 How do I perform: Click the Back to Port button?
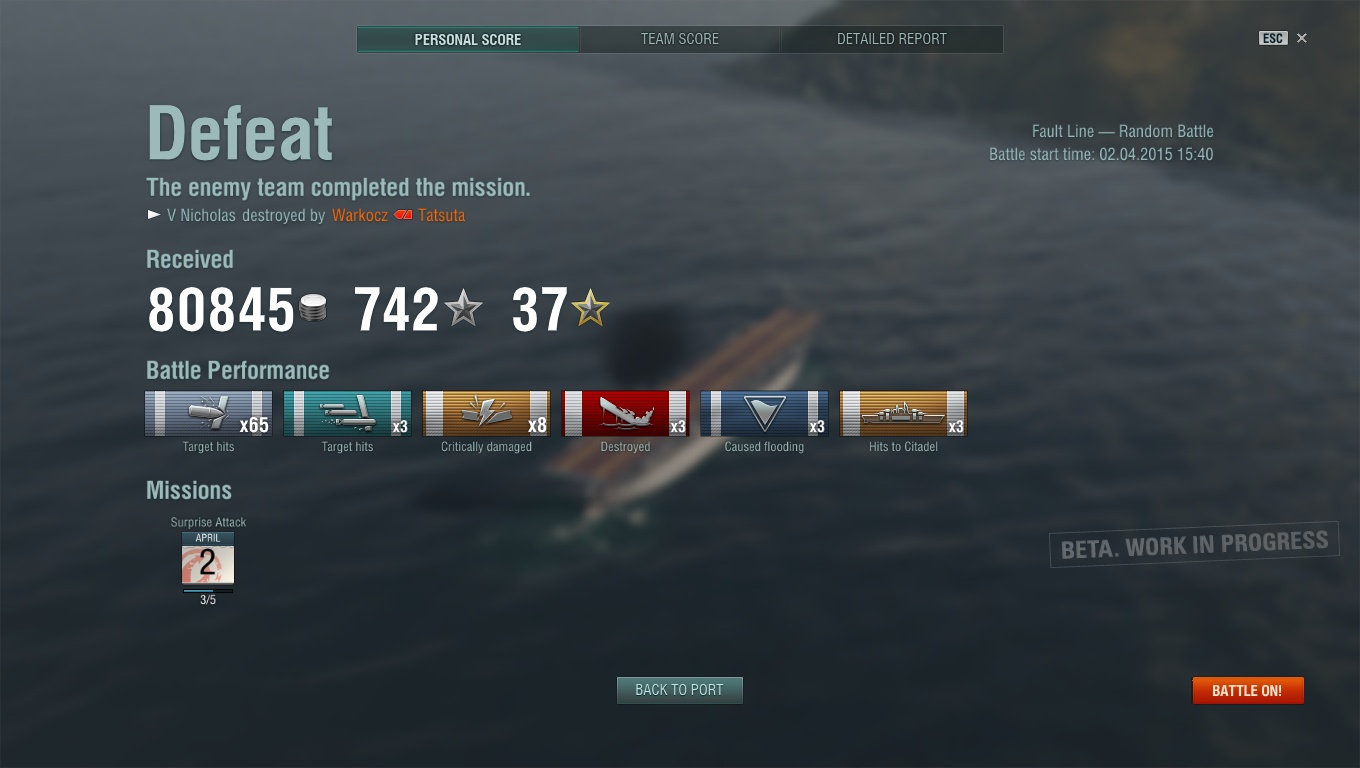(679, 690)
